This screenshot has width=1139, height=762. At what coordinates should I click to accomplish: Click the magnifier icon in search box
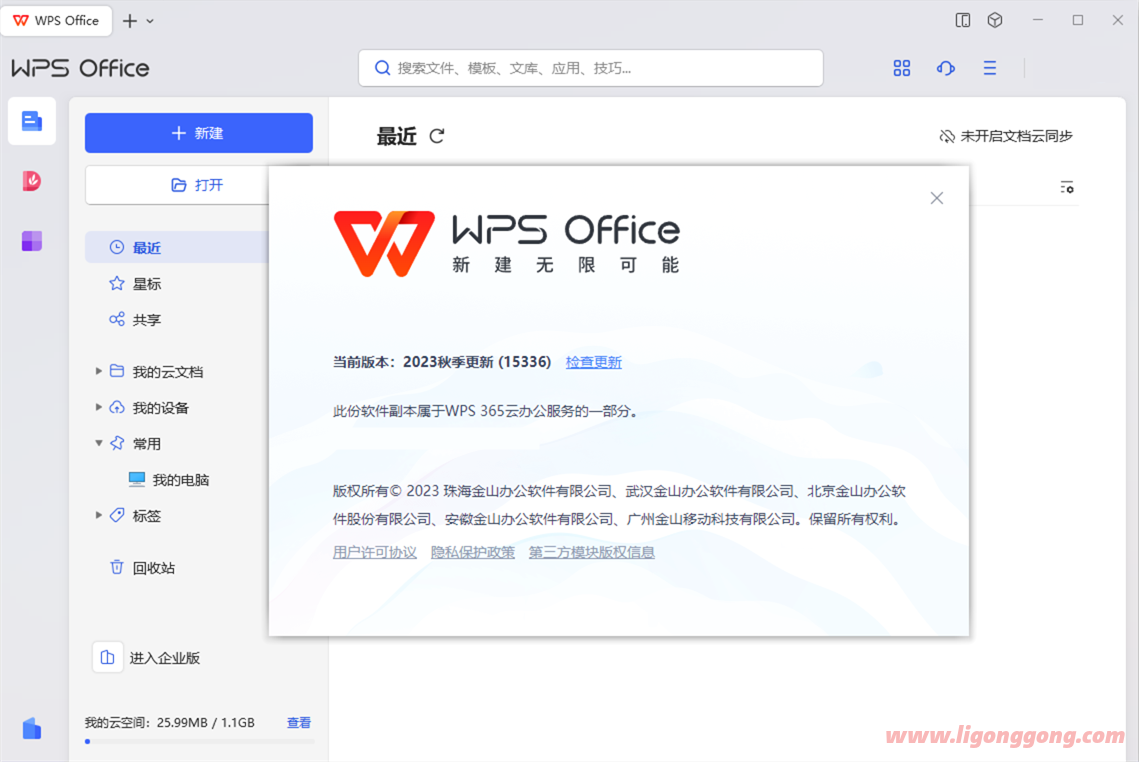[382, 68]
